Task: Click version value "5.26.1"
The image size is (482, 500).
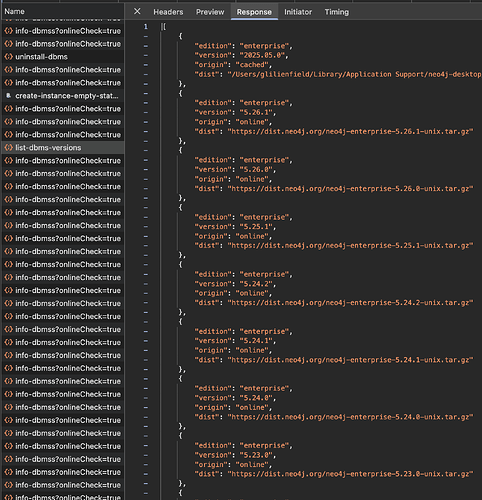Action: [x=256, y=112]
